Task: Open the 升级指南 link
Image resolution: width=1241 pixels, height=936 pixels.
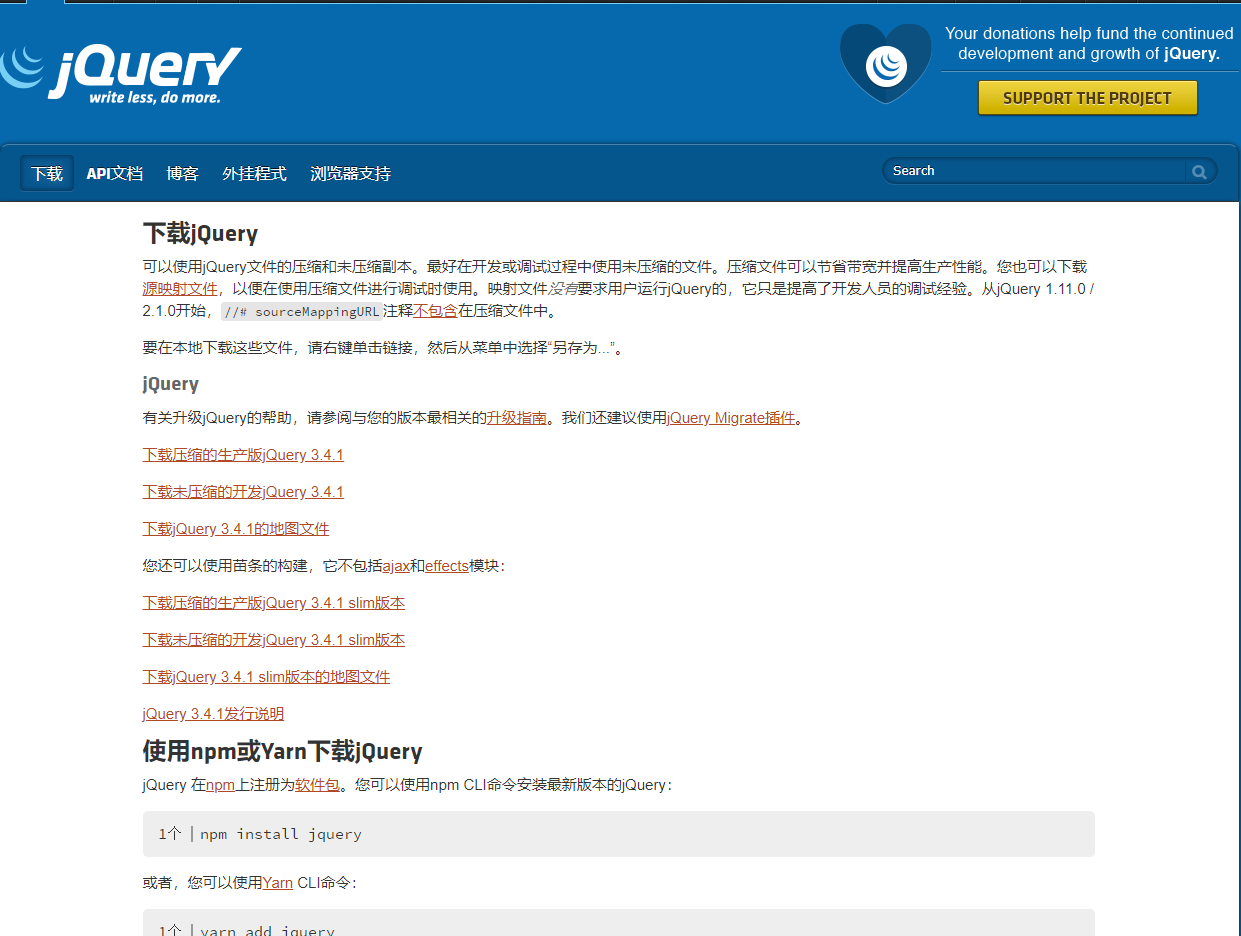Action: [x=517, y=418]
